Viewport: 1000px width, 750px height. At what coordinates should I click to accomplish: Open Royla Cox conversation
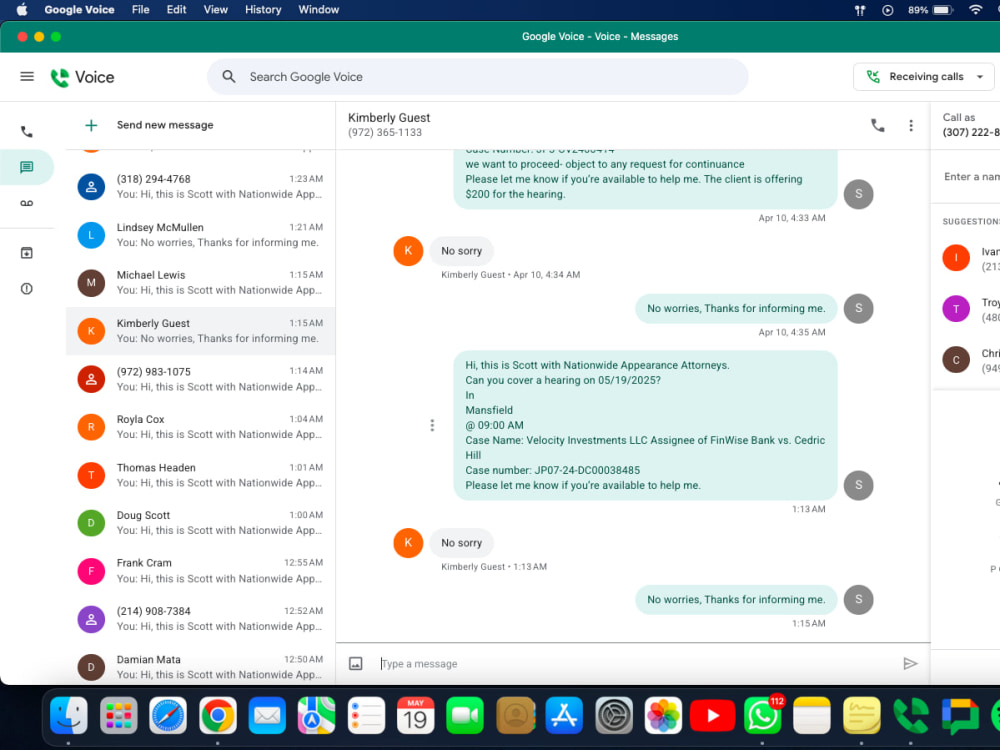tap(200, 427)
